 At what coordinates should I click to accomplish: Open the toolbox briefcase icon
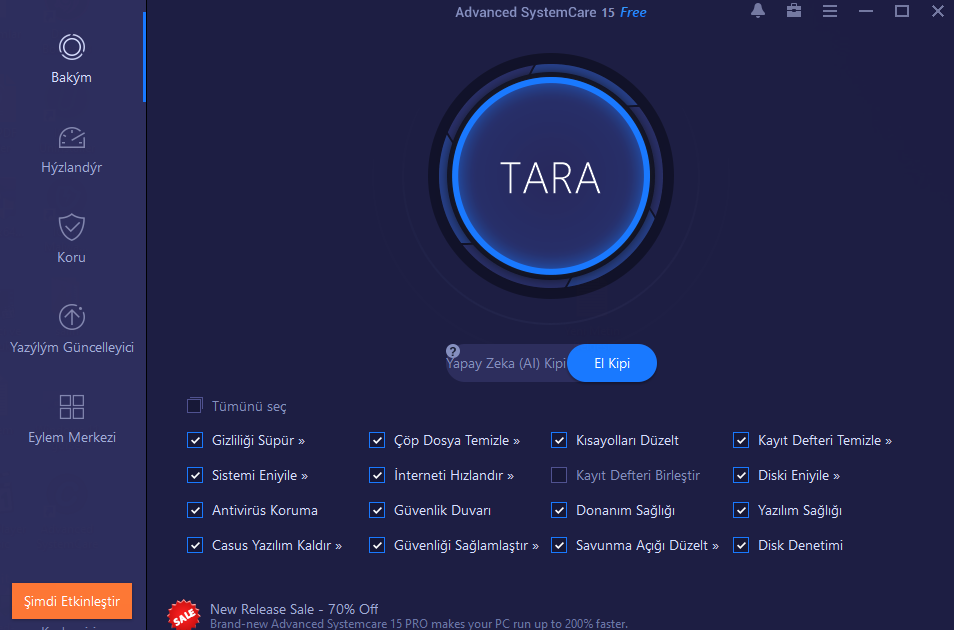[x=793, y=11]
